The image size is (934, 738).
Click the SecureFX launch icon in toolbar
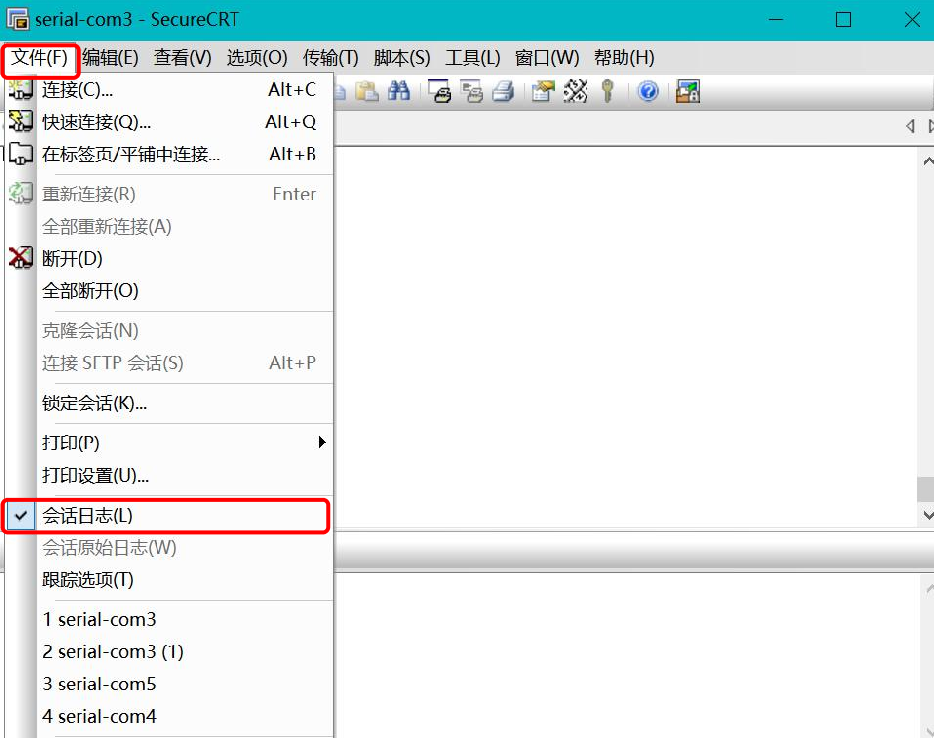tap(687, 91)
